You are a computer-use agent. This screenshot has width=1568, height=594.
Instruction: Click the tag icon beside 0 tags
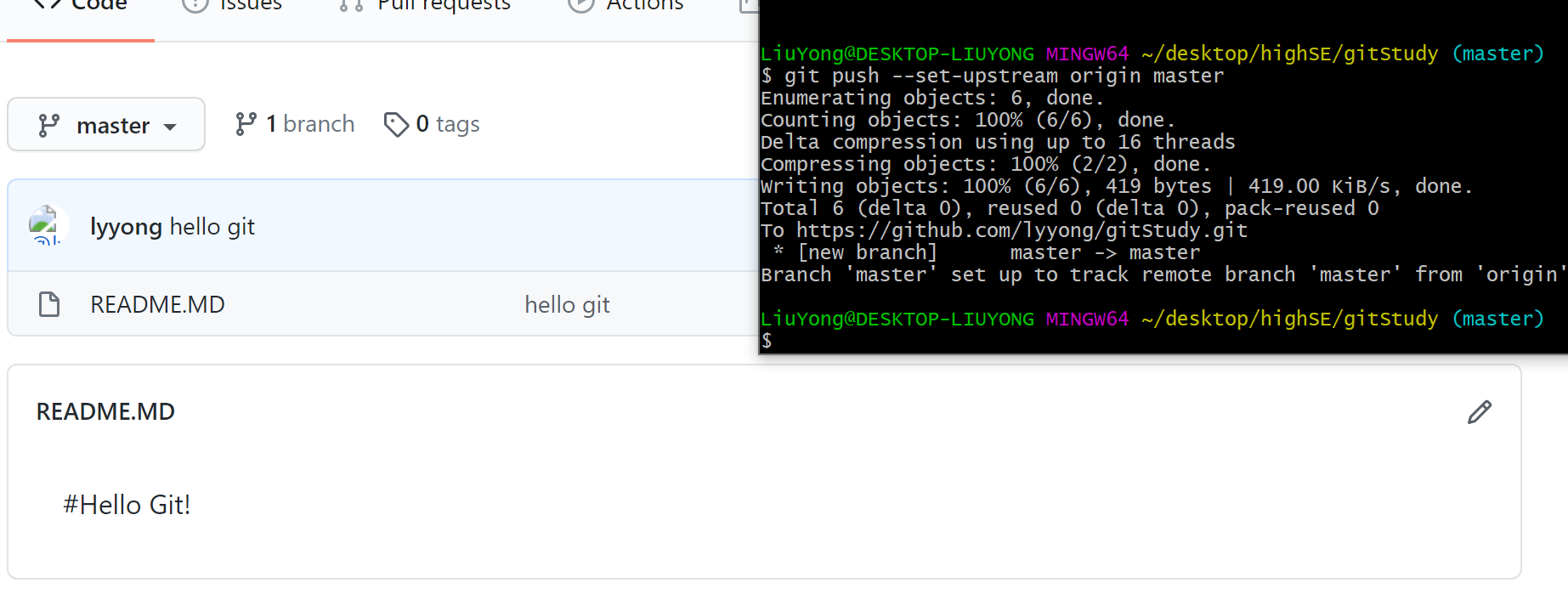pos(396,125)
